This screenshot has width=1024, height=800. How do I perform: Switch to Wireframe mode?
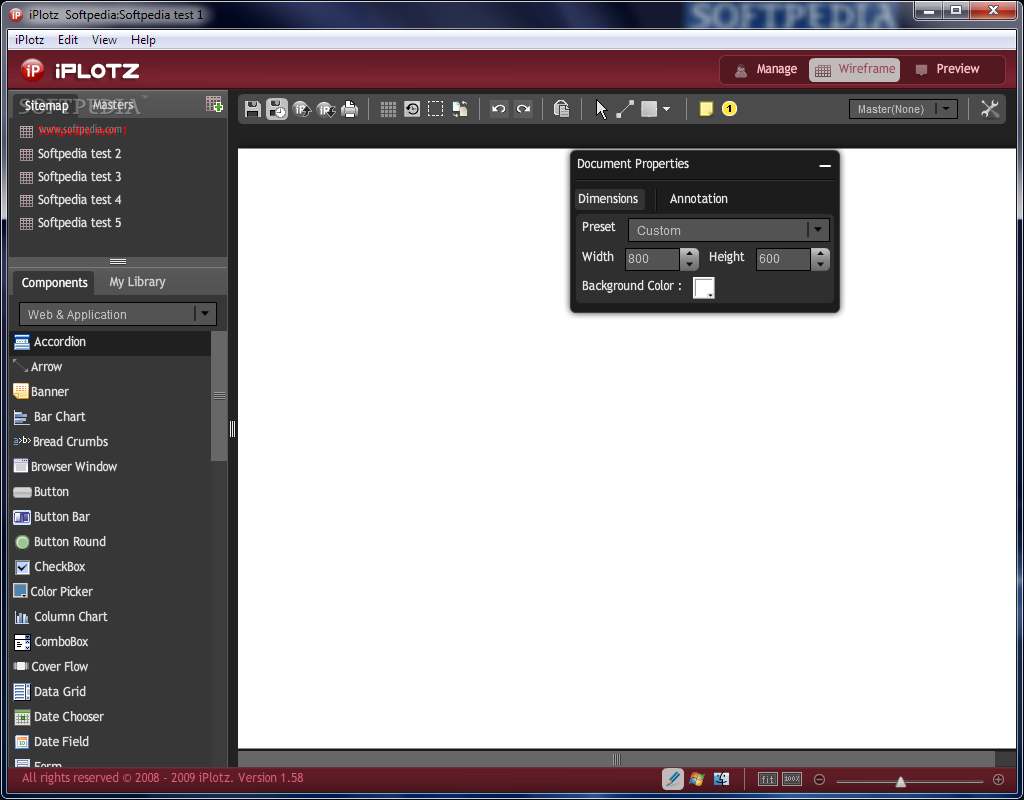pos(854,69)
